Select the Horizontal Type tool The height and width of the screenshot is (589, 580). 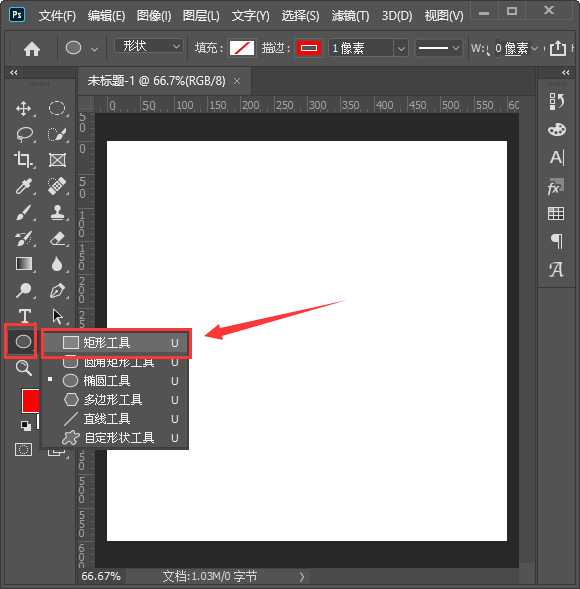click(x=25, y=316)
